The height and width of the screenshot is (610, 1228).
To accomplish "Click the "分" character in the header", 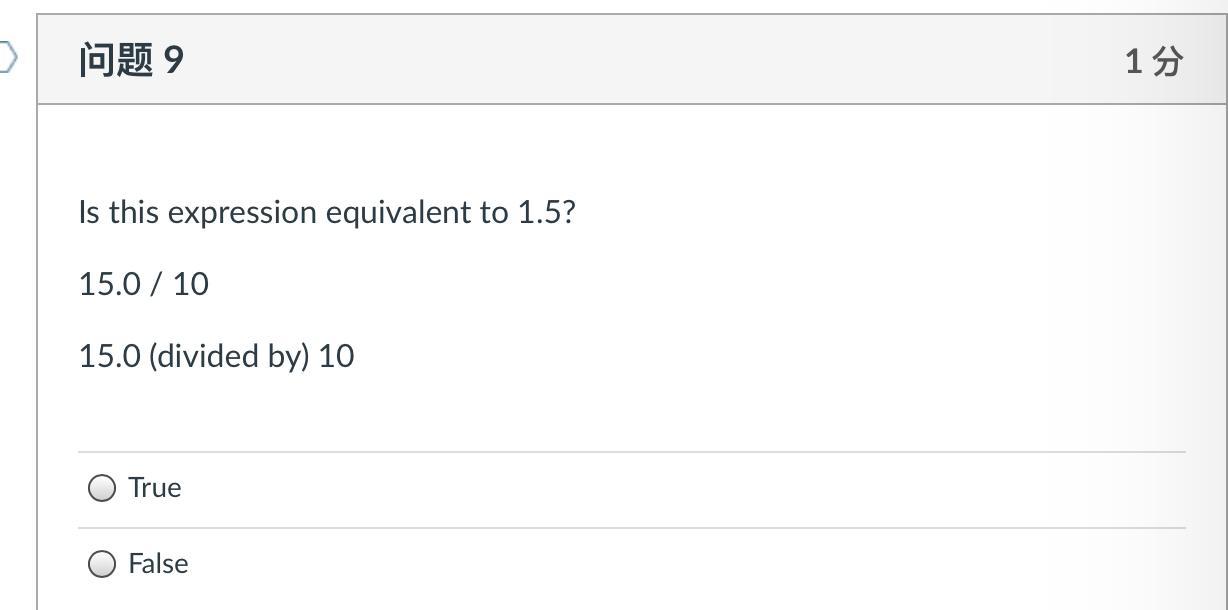I will click(1167, 62).
